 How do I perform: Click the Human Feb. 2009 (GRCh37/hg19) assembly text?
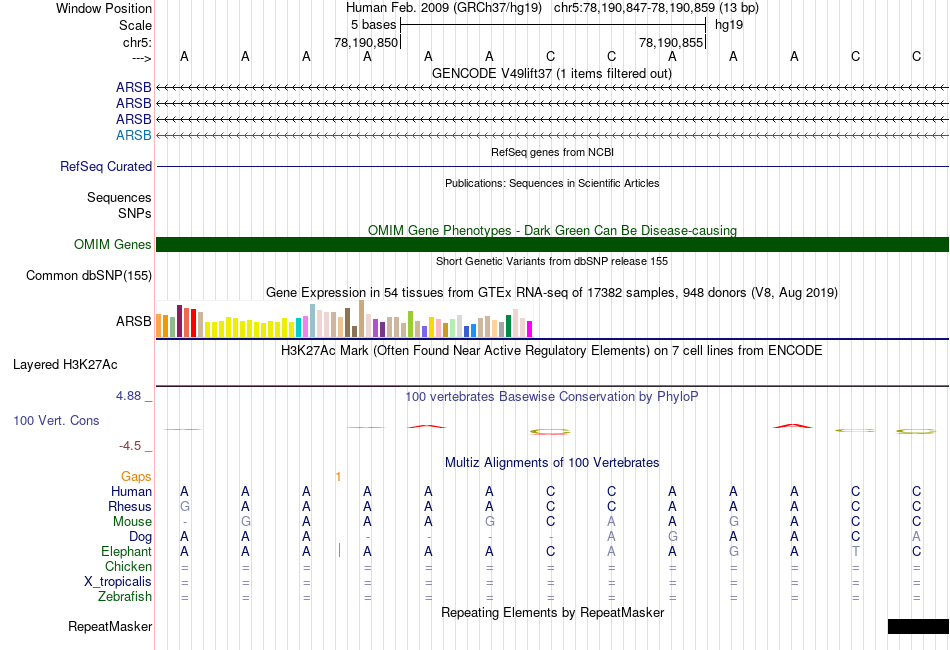[443, 8]
